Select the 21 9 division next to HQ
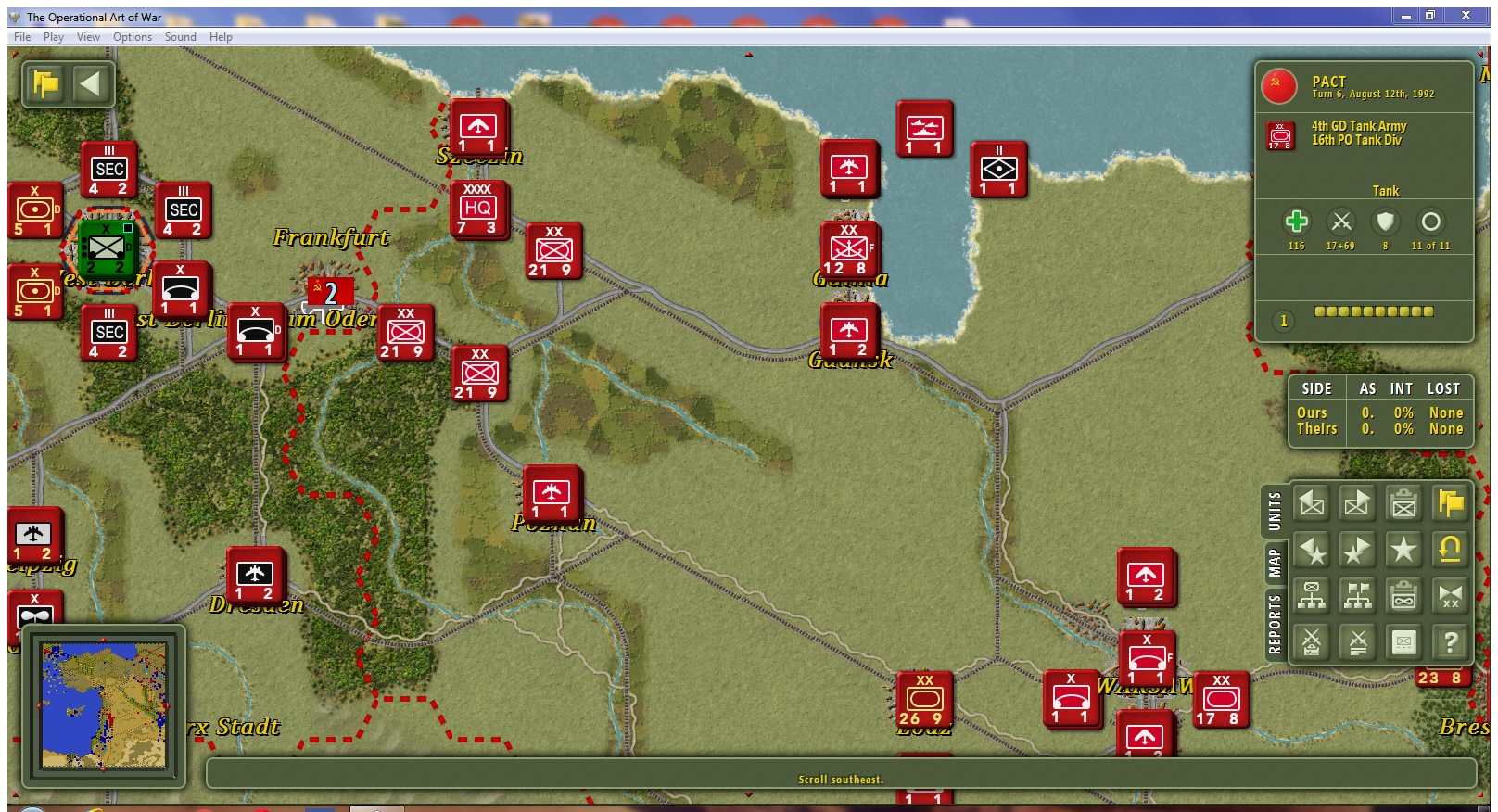This screenshot has width=1498, height=812. click(x=553, y=251)
